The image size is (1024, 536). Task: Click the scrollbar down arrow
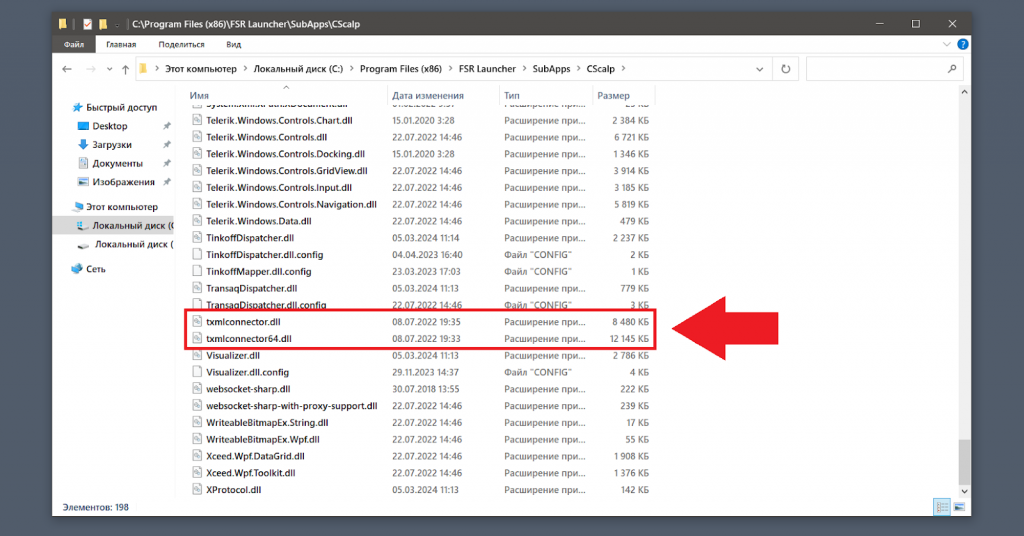(x=964, y=492)
